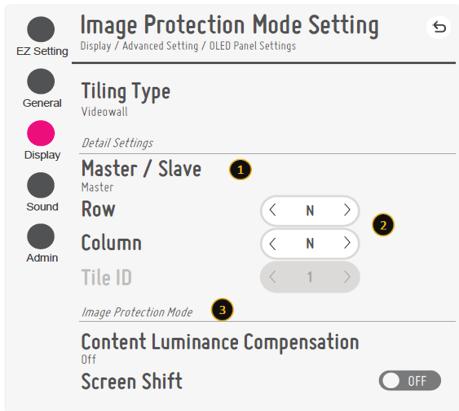Click callout marker number 1

240,170
